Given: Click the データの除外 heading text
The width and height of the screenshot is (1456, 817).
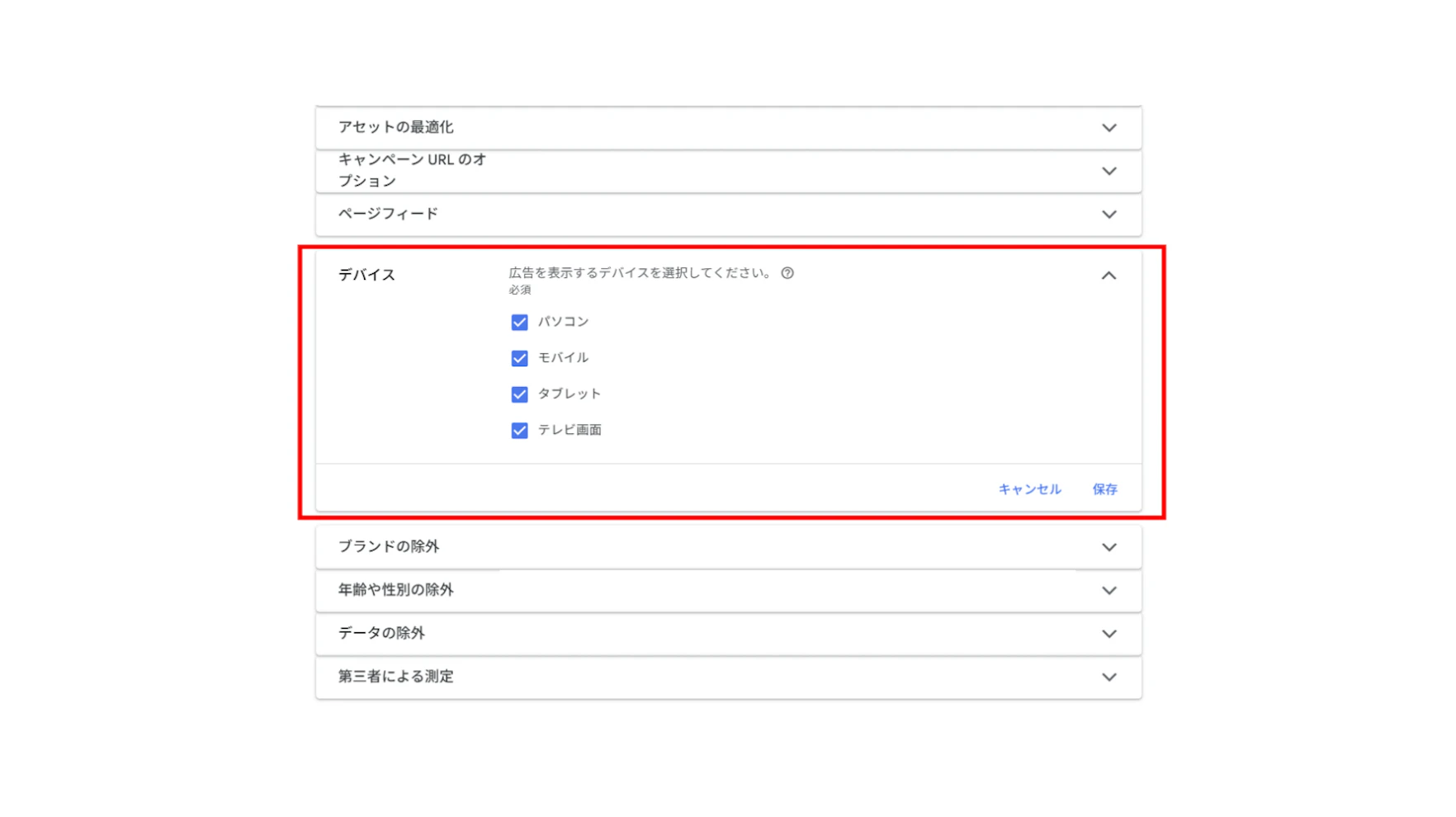Looking at the screenshot, I should (381, 633).
